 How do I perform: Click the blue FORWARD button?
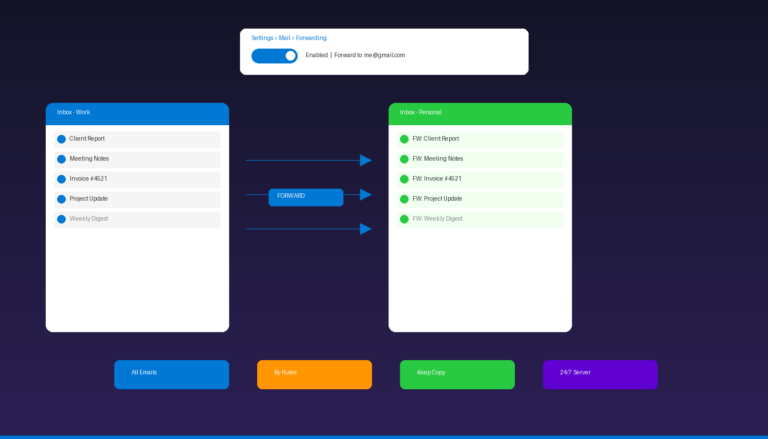coord(305,197)
